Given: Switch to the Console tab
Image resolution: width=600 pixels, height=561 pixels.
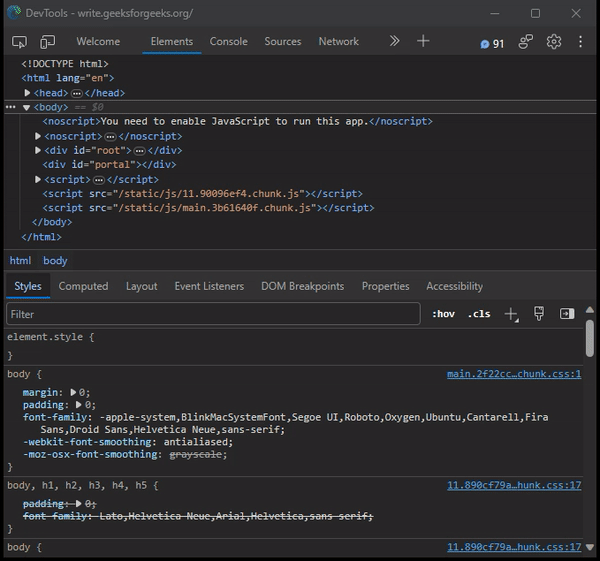Looking at the screenshot, I should pos(228,42).
